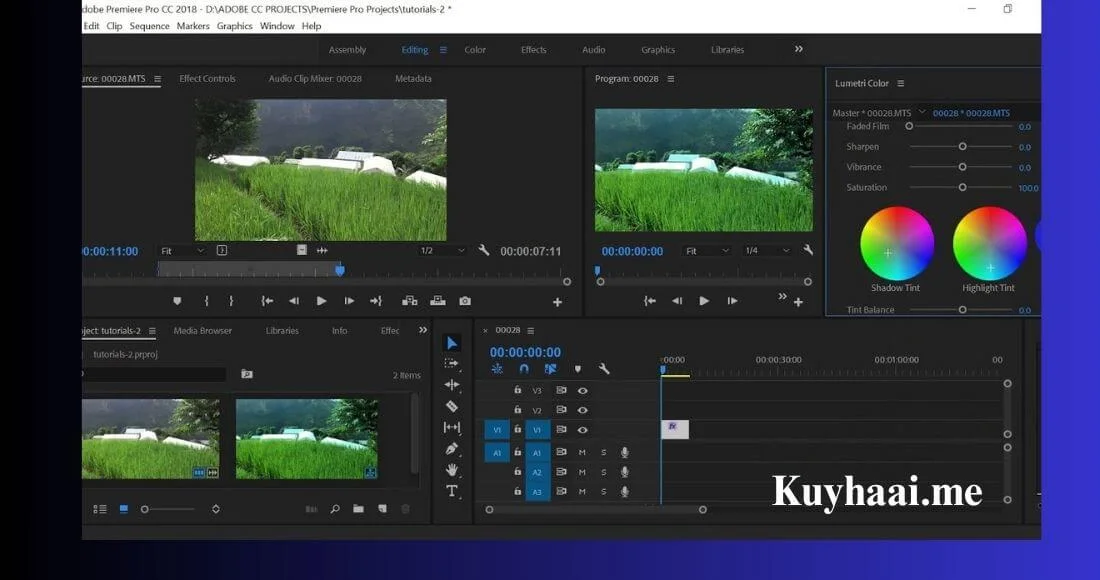Switch to Color workspace
The height and width of the screenshot is (580, 1100).
(x=475, y=50)
